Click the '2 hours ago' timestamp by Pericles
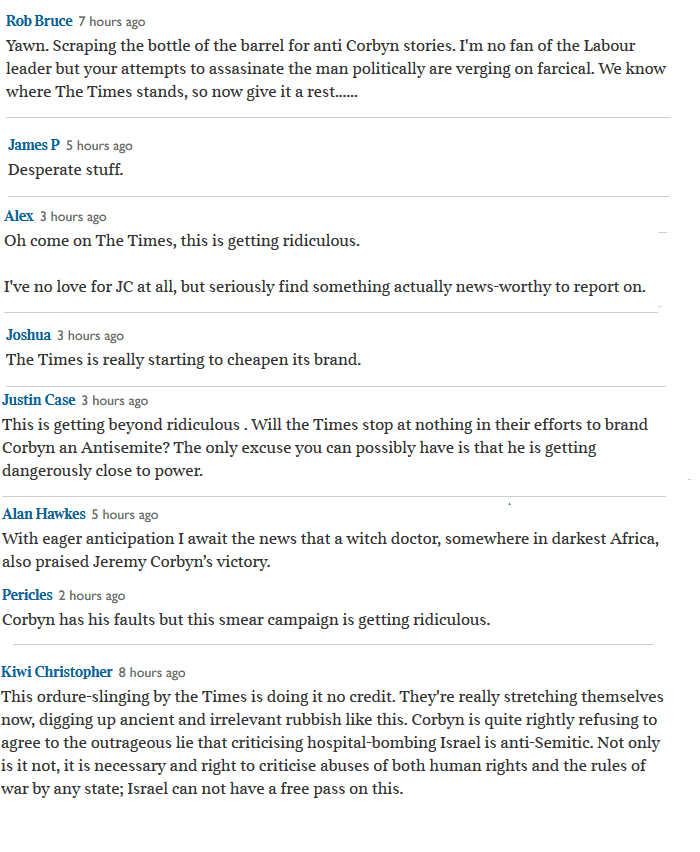The image size is (700, 852). tap(92, 596)
